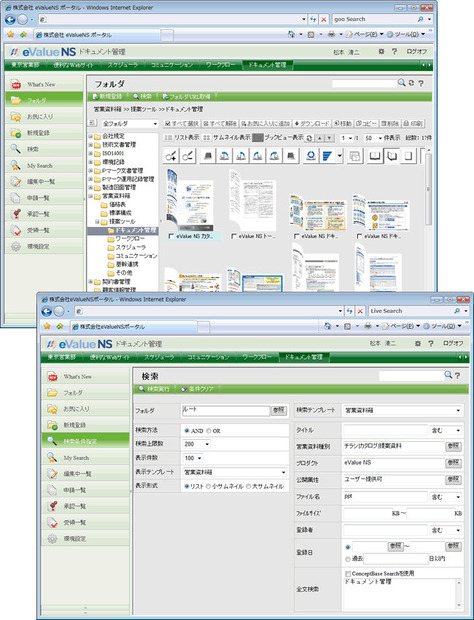Click the 全文検索 text area scrollbar
Image resolution: width=474 pixels, height=620 pixels.
tap(459, 594)
